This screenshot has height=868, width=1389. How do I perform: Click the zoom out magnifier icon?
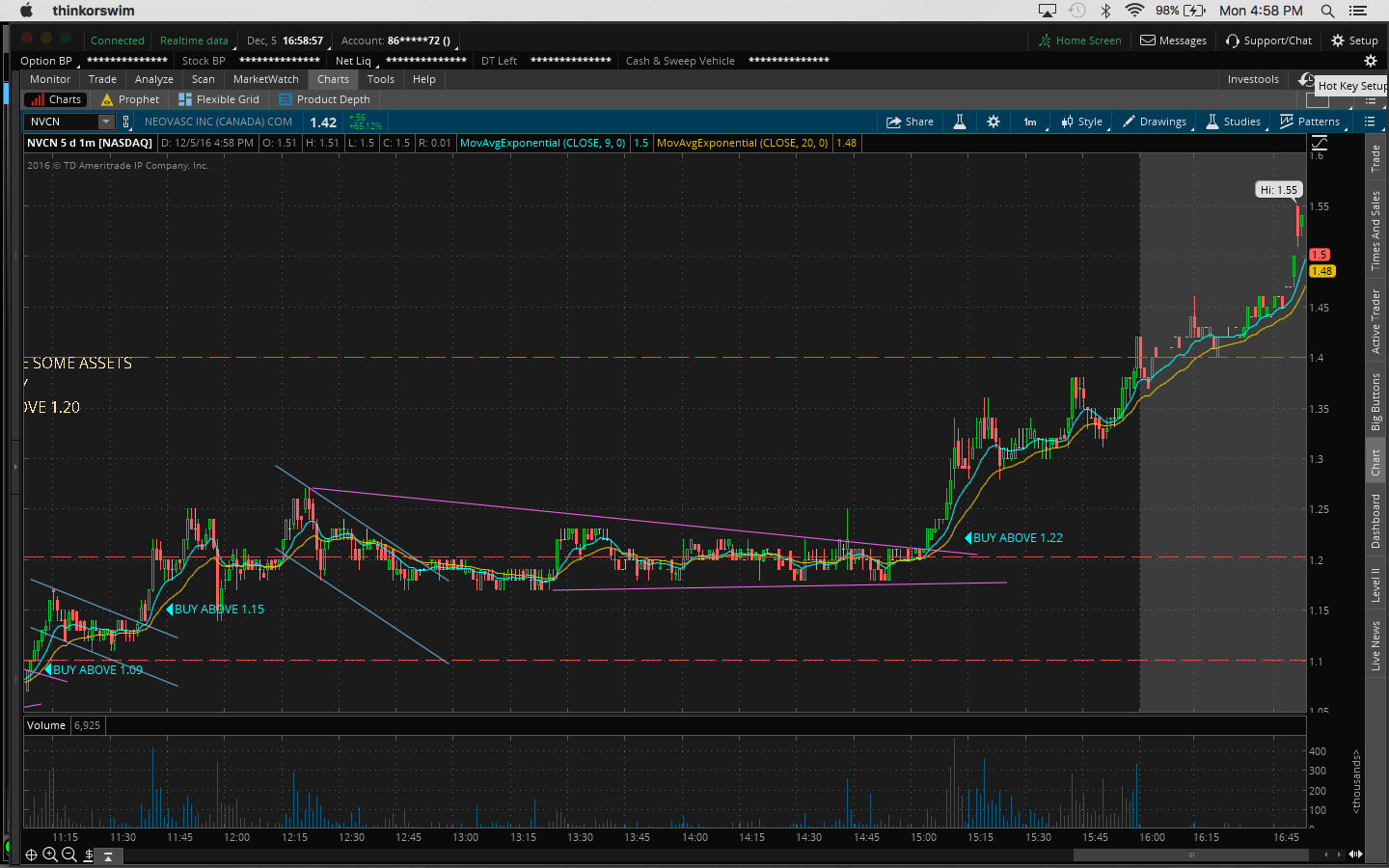(x=69, y=854)
